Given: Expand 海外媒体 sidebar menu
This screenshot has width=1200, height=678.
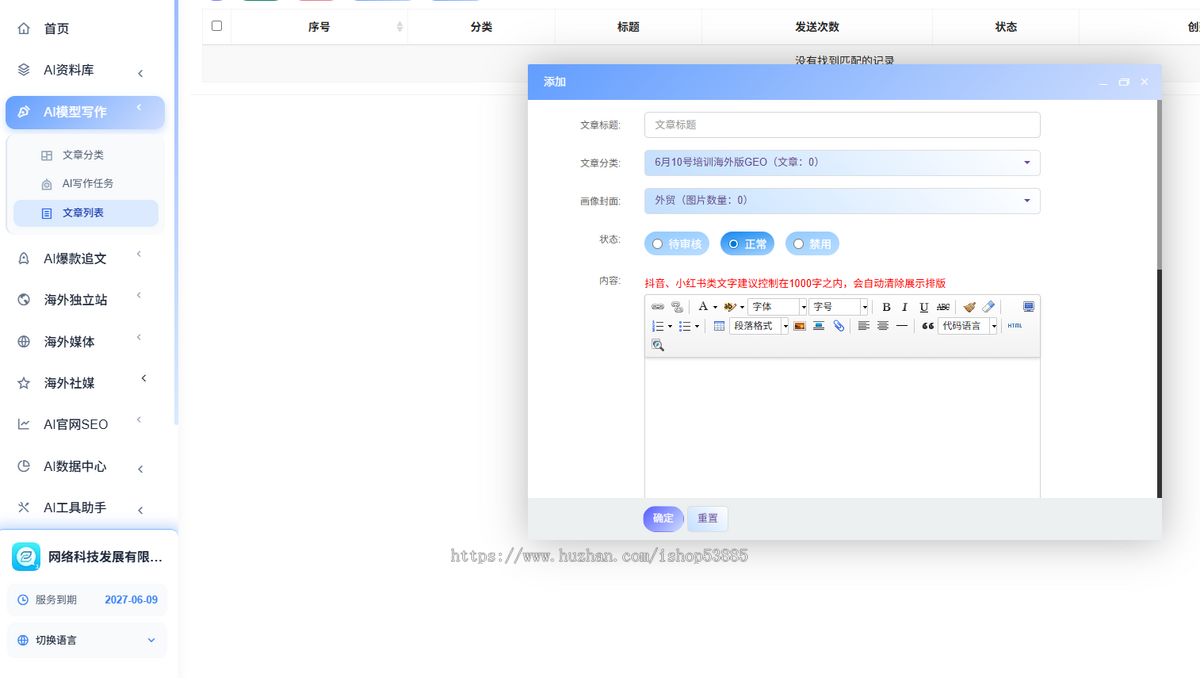Looking at the screenshot, I should (85, 341).
